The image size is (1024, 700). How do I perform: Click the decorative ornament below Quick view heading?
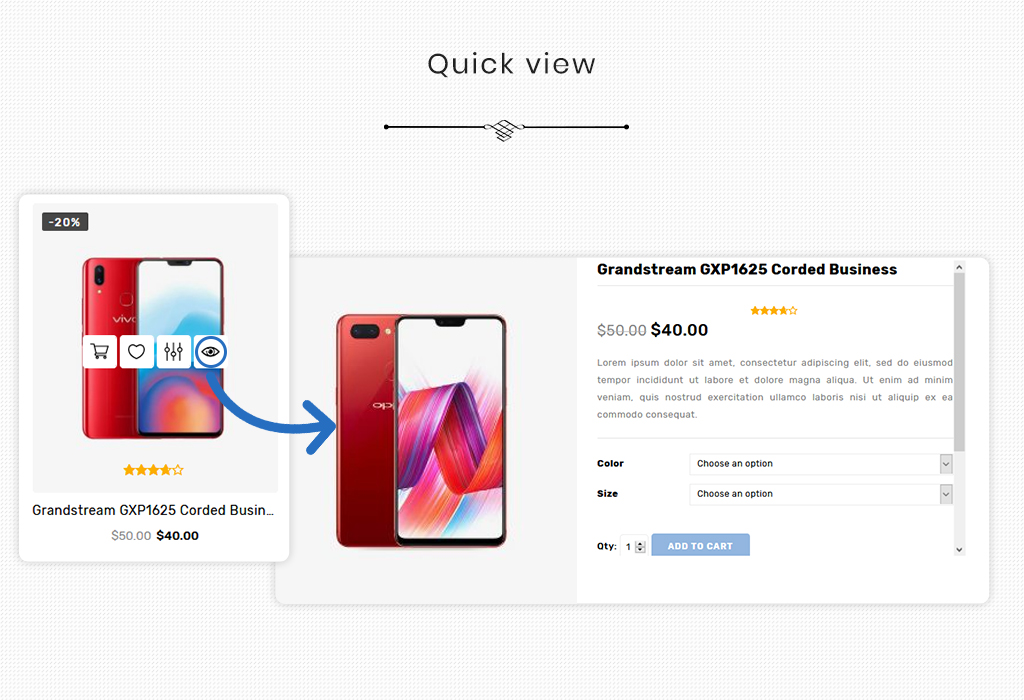(505, 129)
